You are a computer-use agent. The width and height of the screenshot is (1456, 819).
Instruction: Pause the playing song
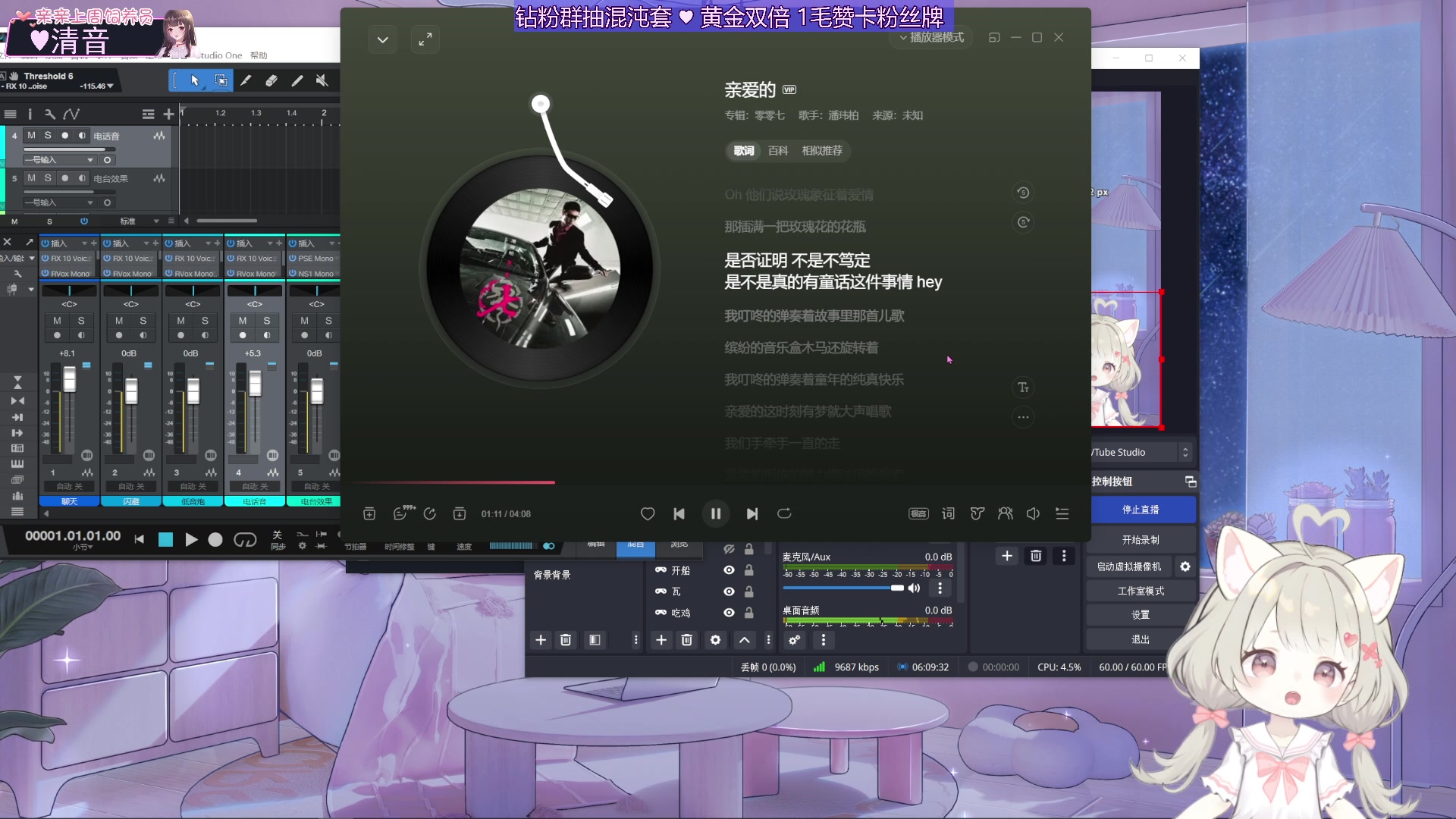click(716, 514)
